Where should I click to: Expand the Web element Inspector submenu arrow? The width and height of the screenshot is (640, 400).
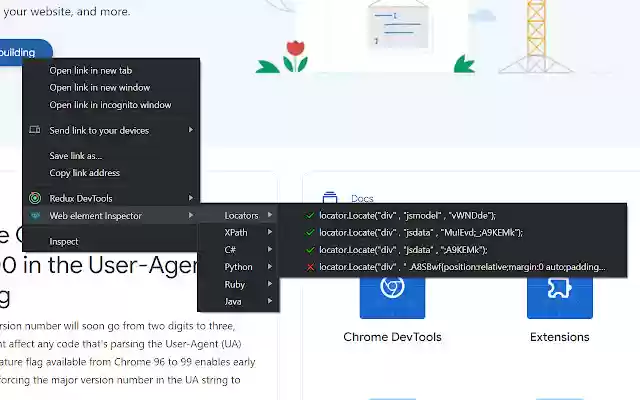pyautogui.click(x=191, y=215)
